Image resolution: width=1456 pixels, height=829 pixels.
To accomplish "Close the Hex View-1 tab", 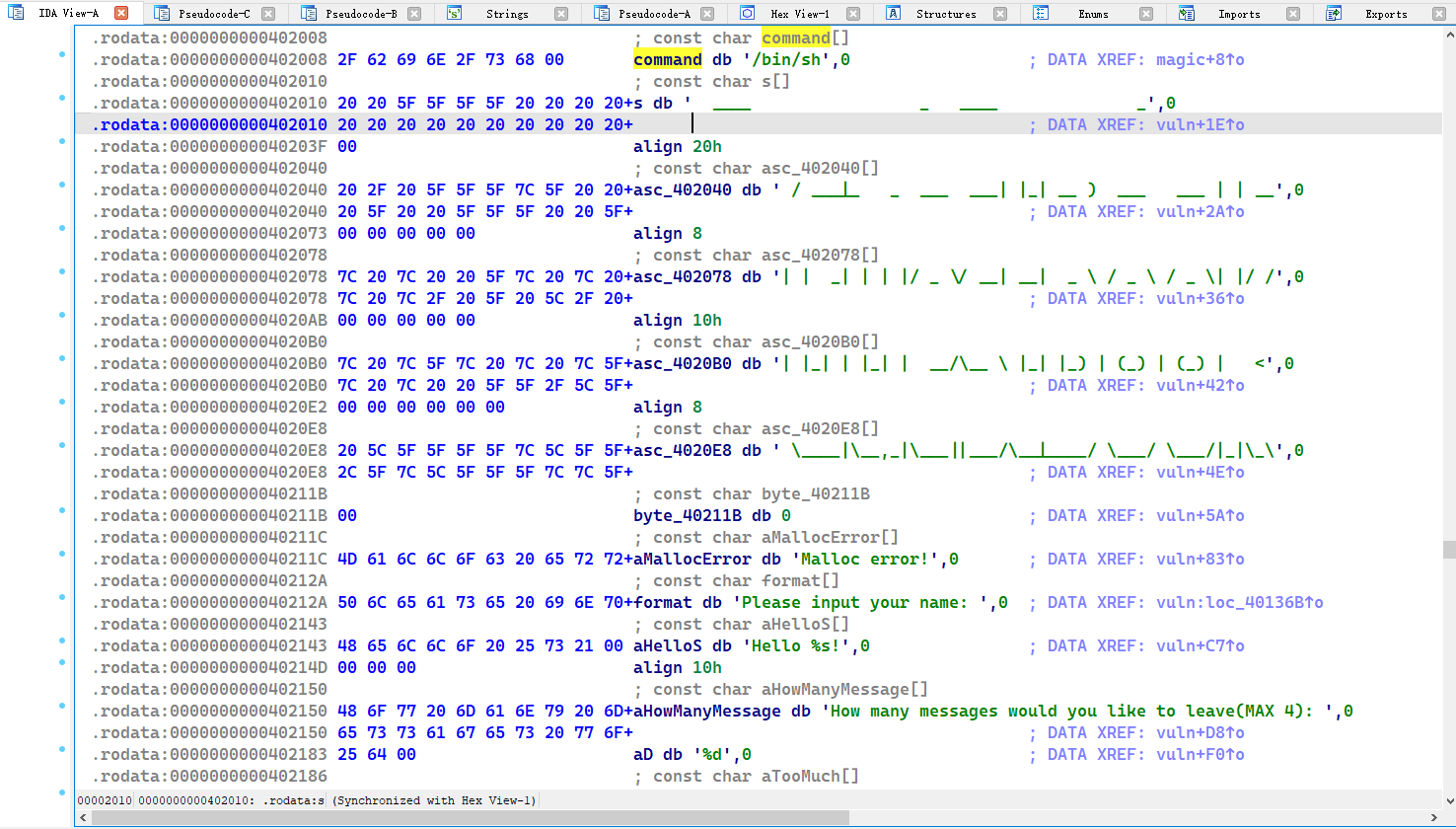I will (x=853, y=14).
